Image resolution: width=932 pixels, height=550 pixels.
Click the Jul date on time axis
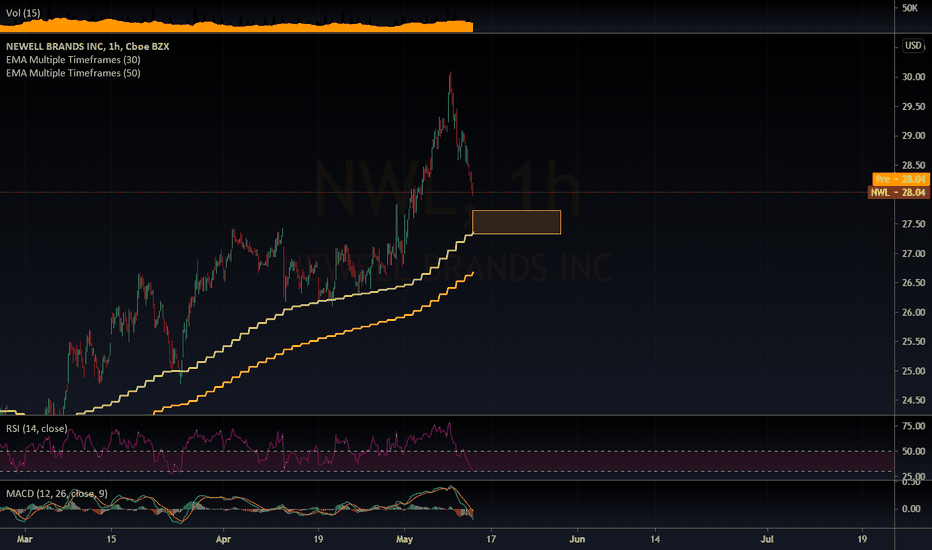(x=767, y=539)
